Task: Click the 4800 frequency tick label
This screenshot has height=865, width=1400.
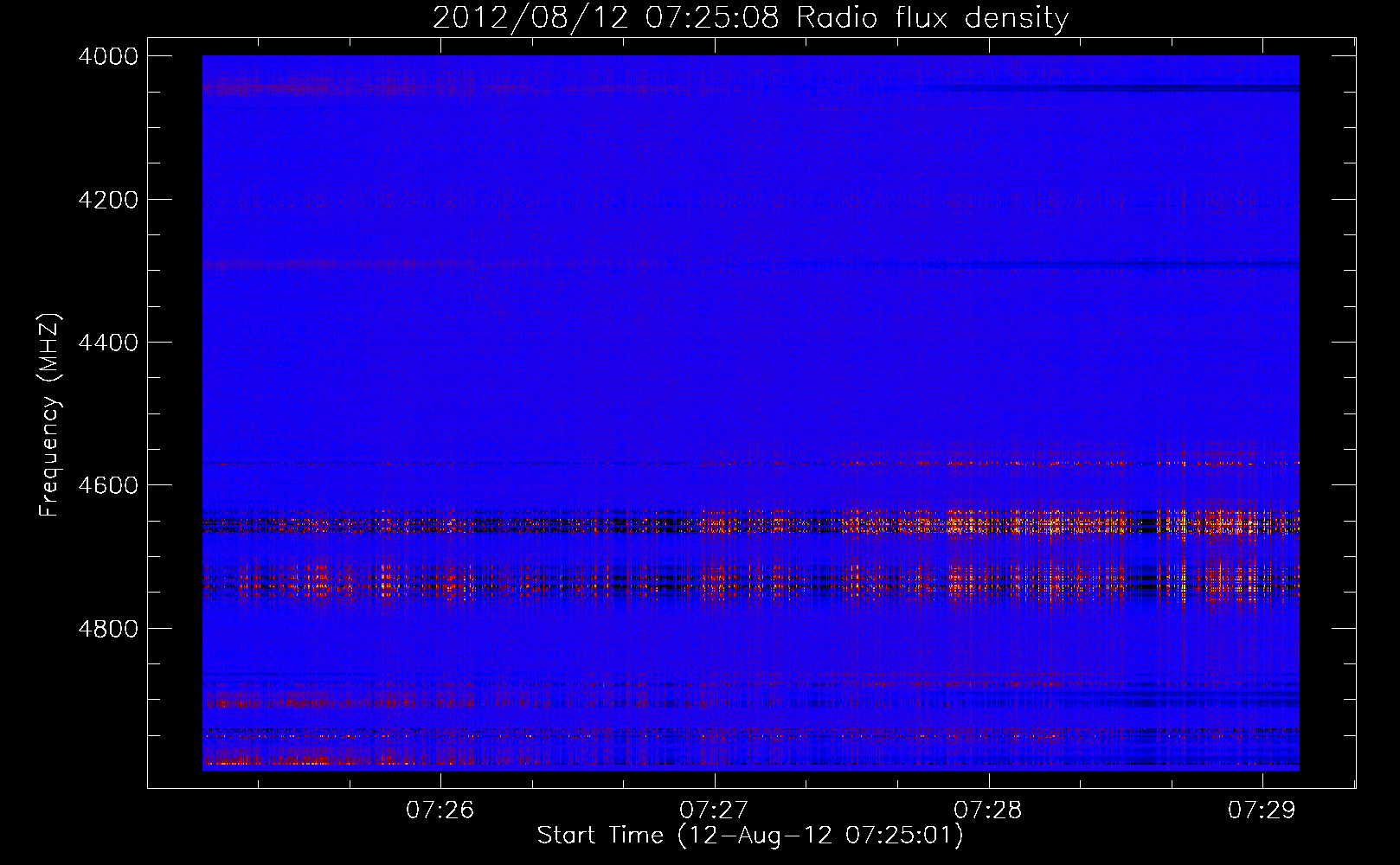Action: (x=108, y=629)
